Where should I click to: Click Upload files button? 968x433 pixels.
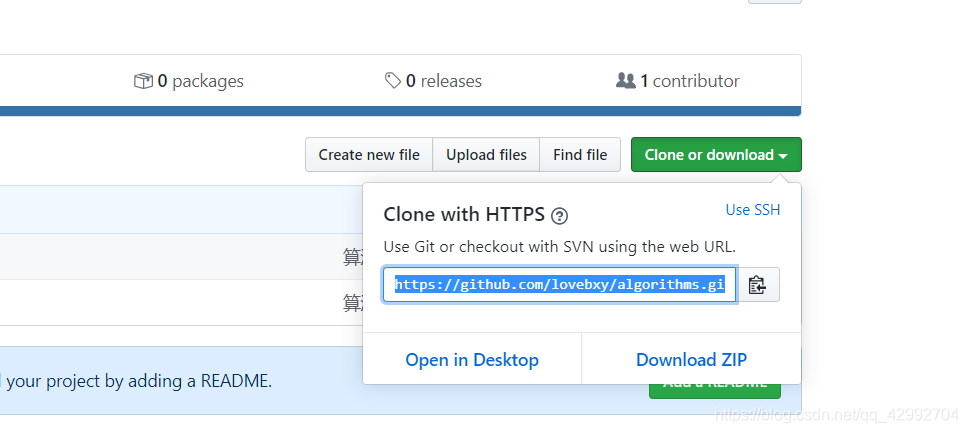pos(486,154)
